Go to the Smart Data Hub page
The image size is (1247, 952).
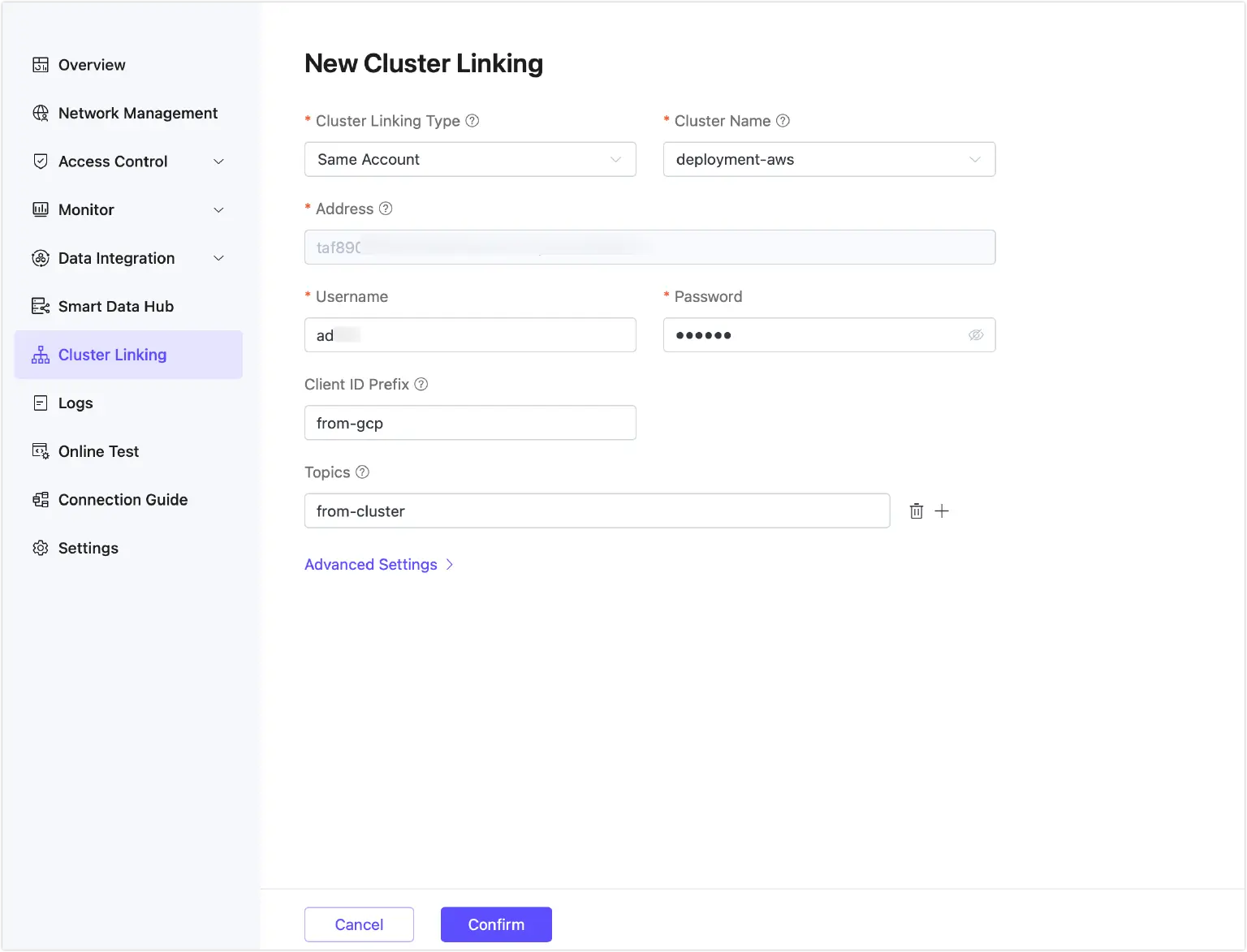(115, 307)
